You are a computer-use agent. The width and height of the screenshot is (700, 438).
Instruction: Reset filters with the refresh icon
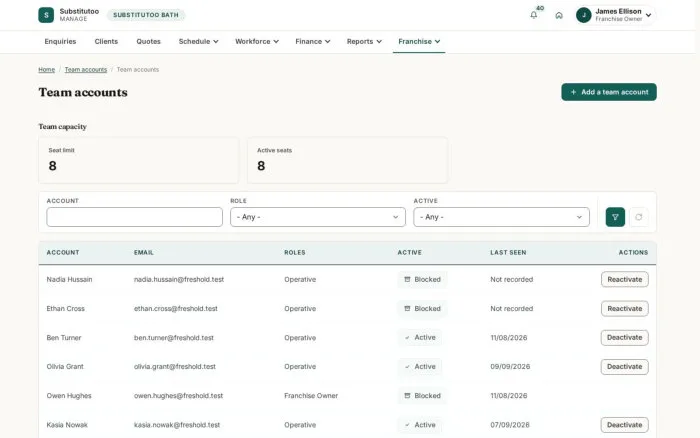(638, 217)
